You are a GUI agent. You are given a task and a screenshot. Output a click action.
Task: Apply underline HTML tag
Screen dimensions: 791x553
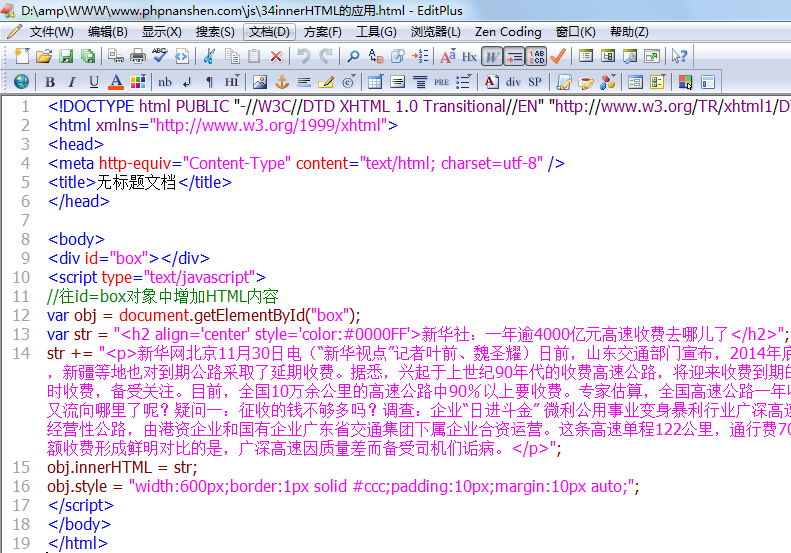[x=94, y=82]
